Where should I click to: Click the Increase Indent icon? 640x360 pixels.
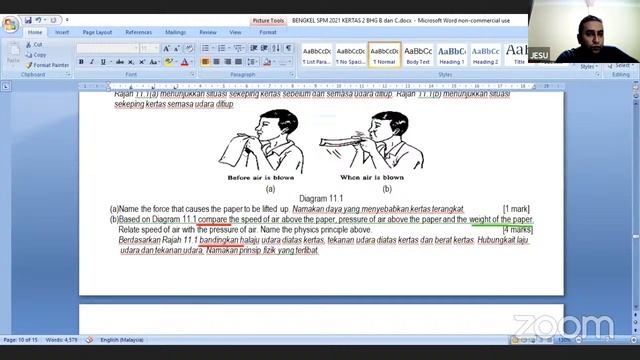pos(264,49)
